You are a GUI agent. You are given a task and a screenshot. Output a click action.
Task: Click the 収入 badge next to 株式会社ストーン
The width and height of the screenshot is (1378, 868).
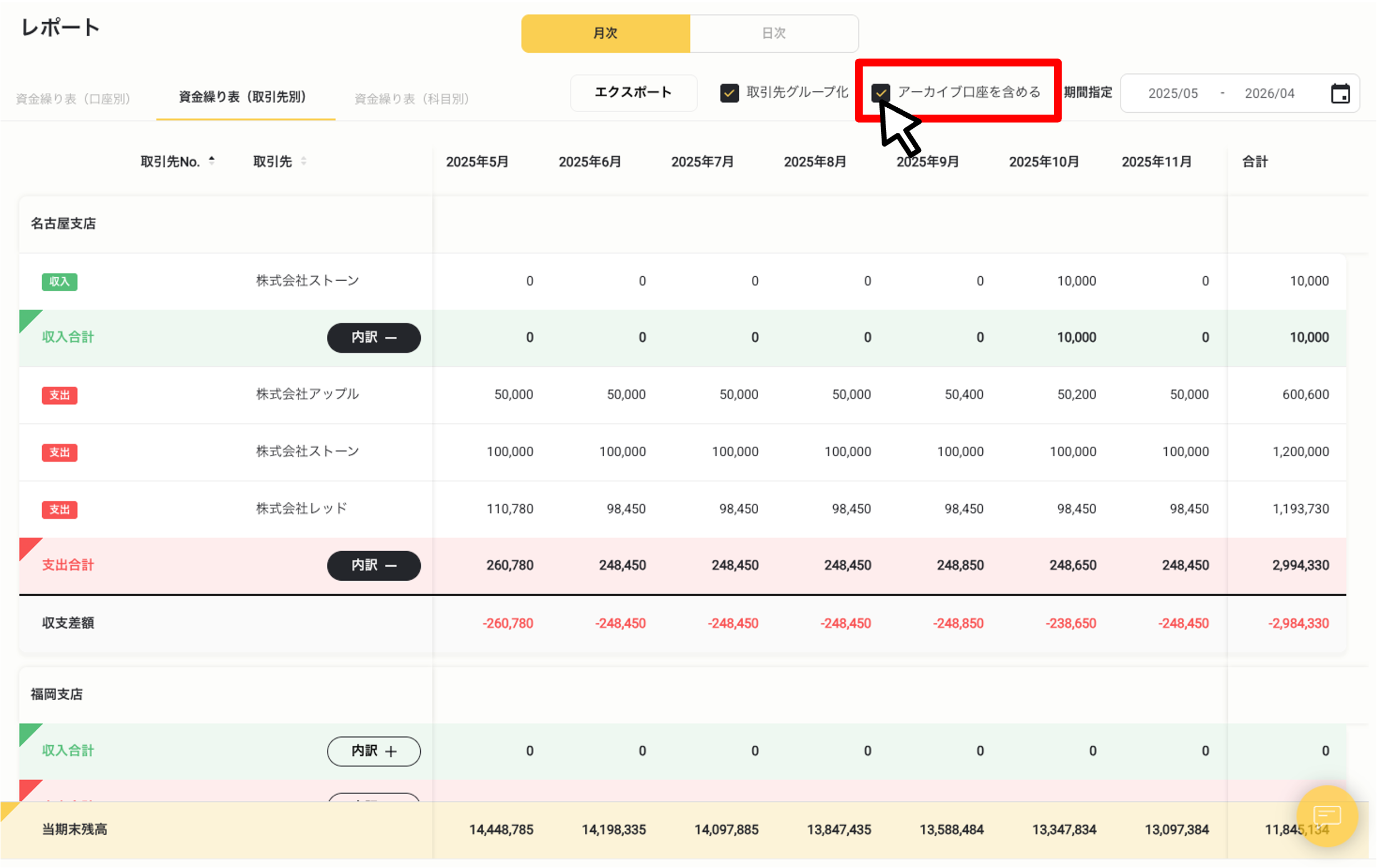point(59,282)
